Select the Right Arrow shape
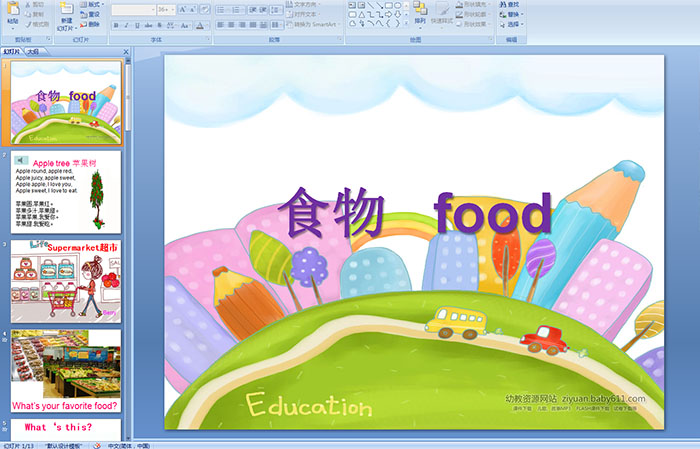This screenshot has height=449, width=700. pyautogui.click(x=388, y=14)
